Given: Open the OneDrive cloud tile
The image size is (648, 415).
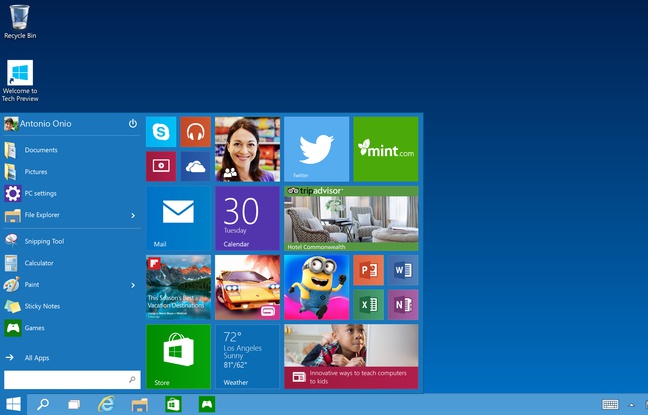Looking at the screenshot, I should [195, 166].
